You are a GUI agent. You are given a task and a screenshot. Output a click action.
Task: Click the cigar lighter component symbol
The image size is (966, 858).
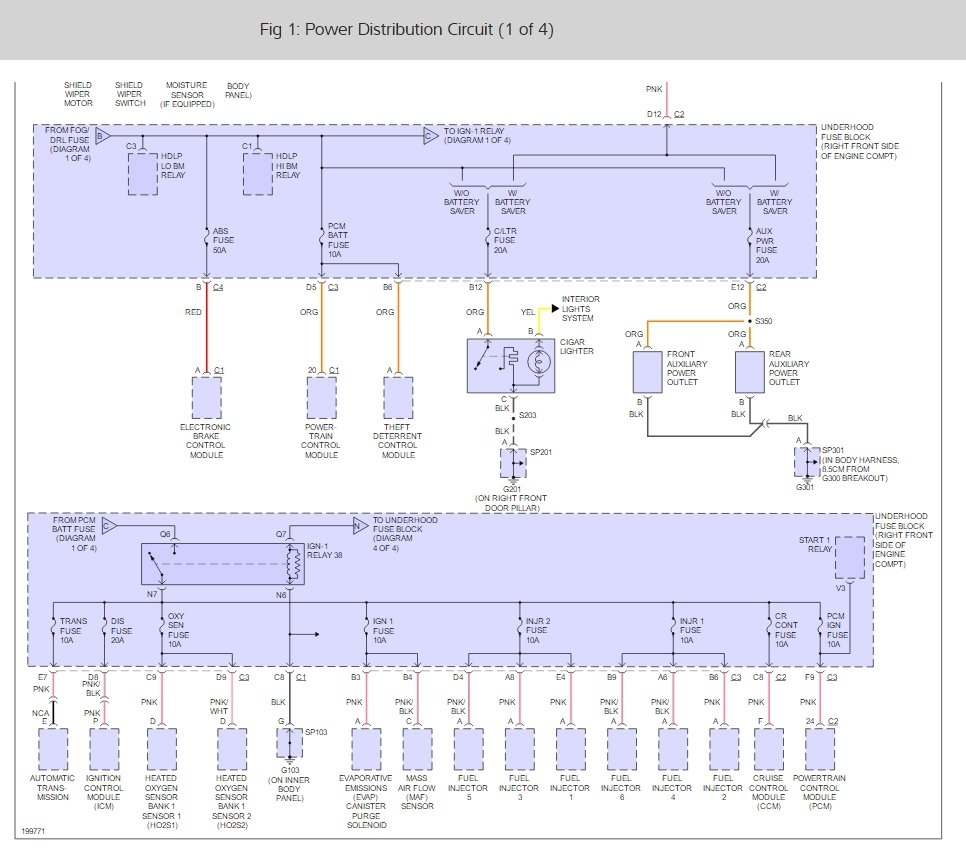point(511,365)
